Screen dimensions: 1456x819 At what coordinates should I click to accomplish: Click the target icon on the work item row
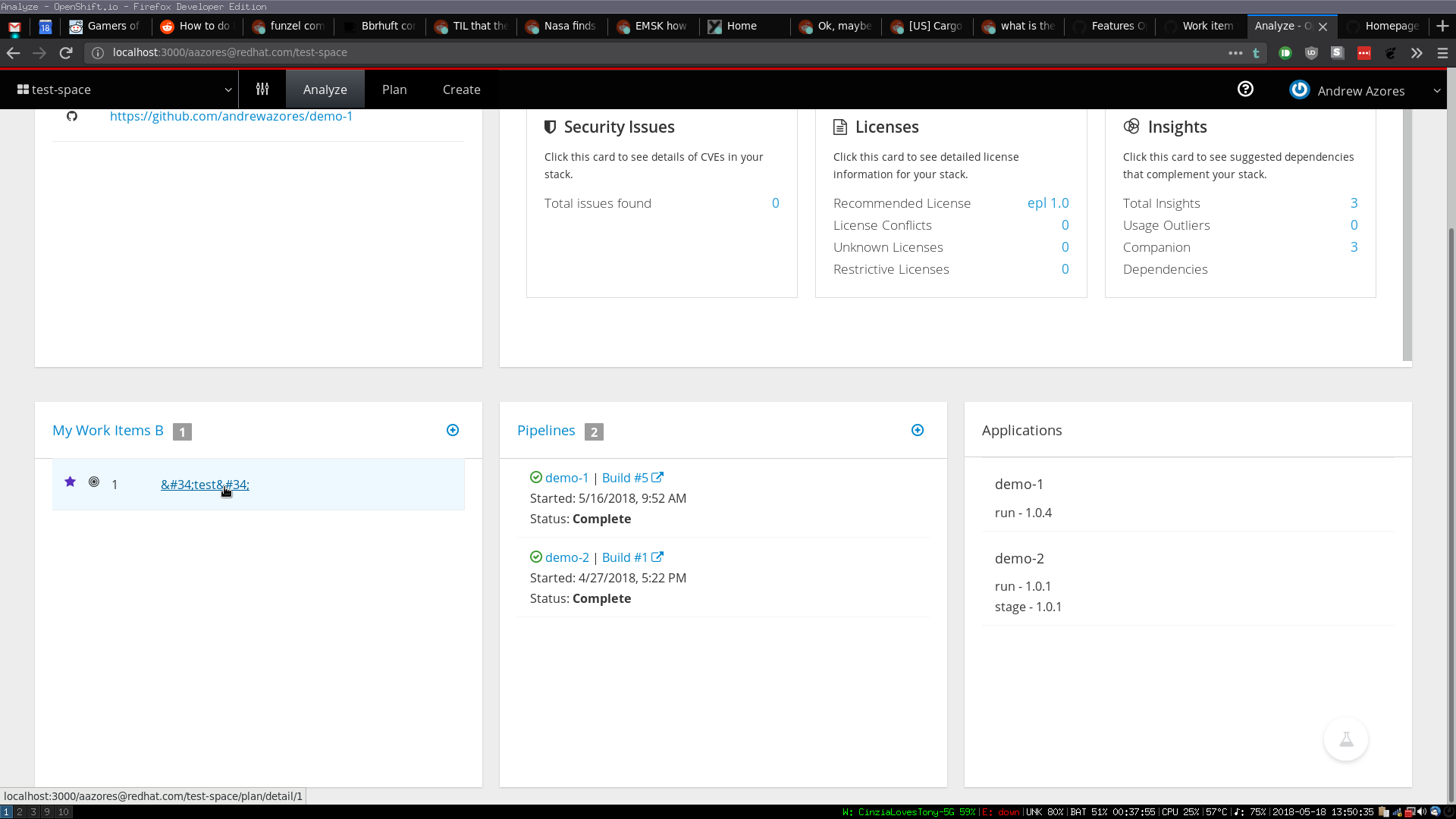(93, 482)
